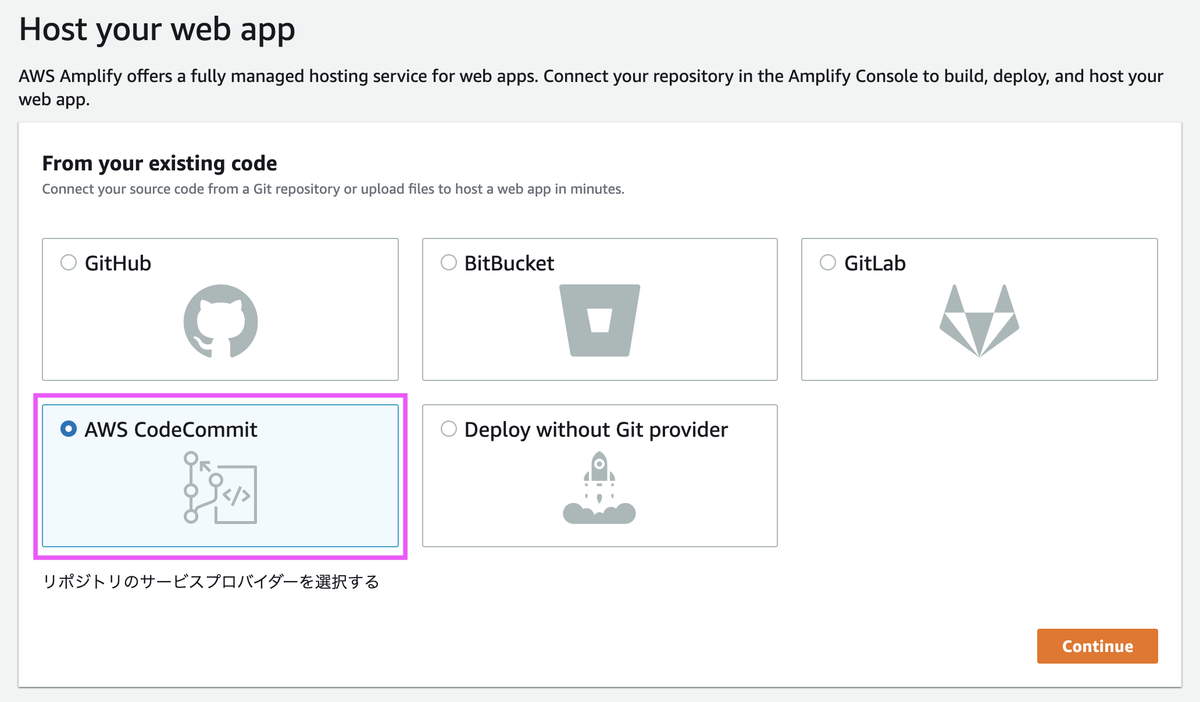Choose the BitBucket radio option
The height and width of the screenshot is (702, 1200).
449,263
